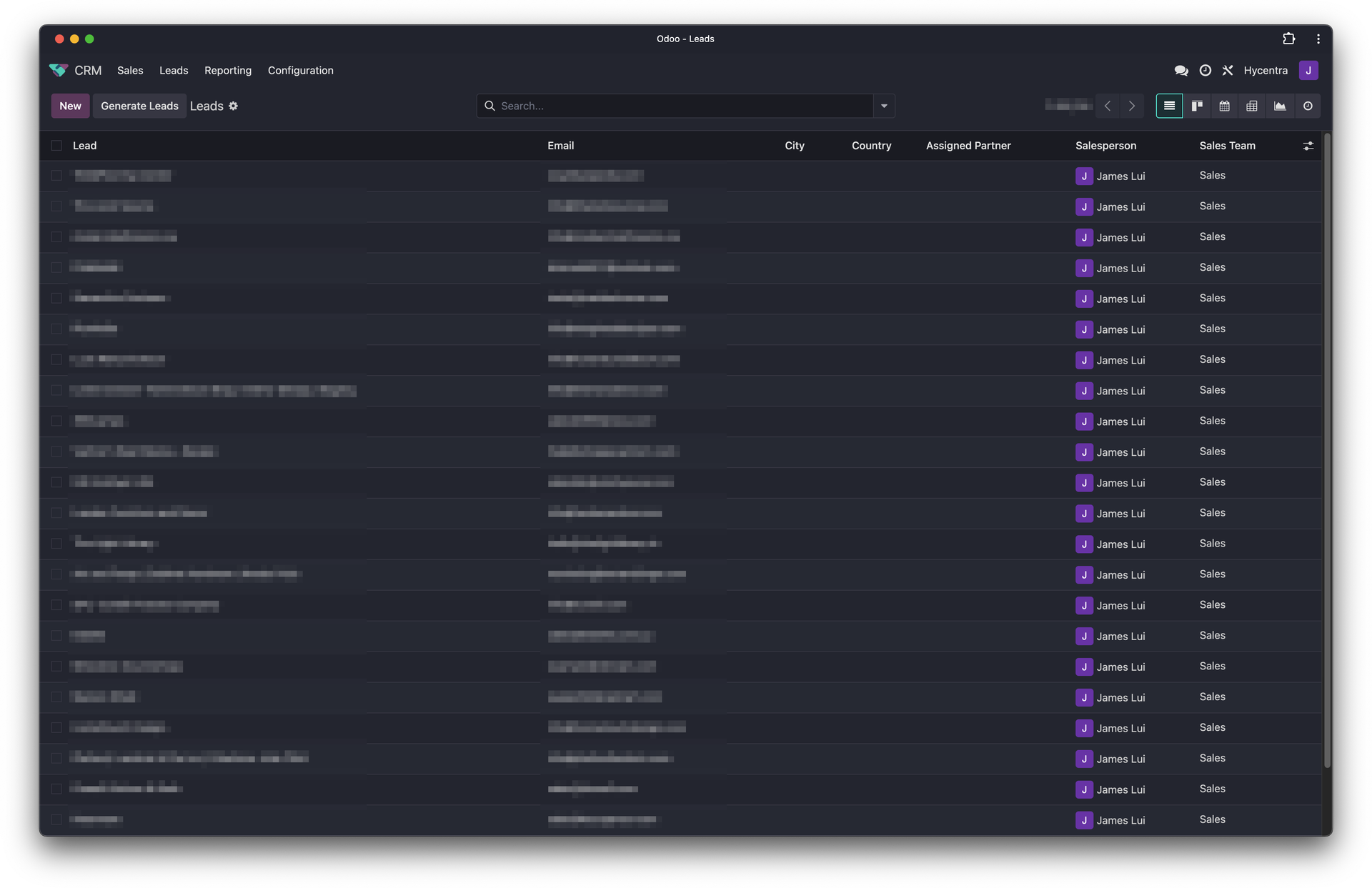Switch to Calendar view

[1224, 106]
